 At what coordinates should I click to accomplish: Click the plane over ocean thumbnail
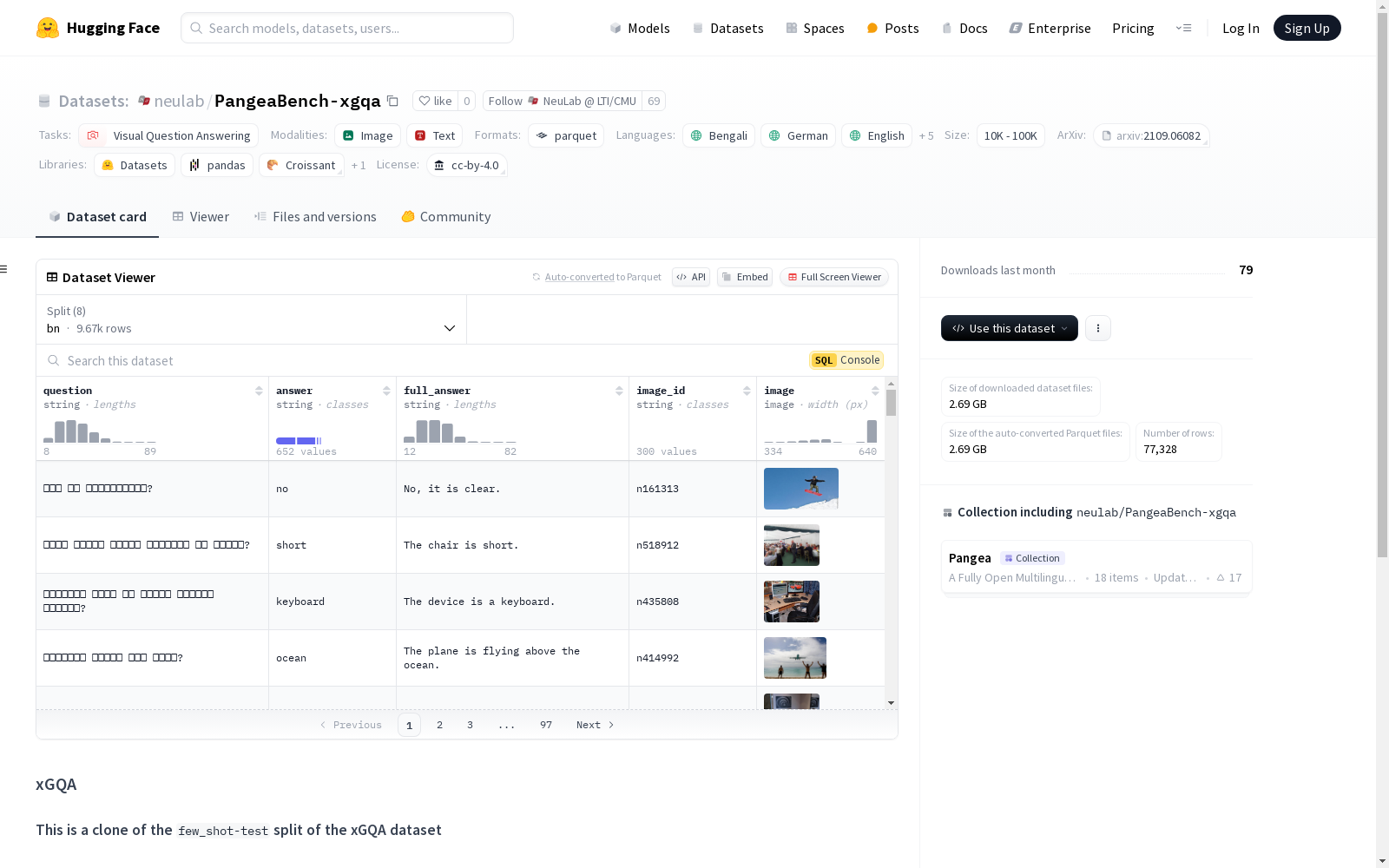coord(795,658)
